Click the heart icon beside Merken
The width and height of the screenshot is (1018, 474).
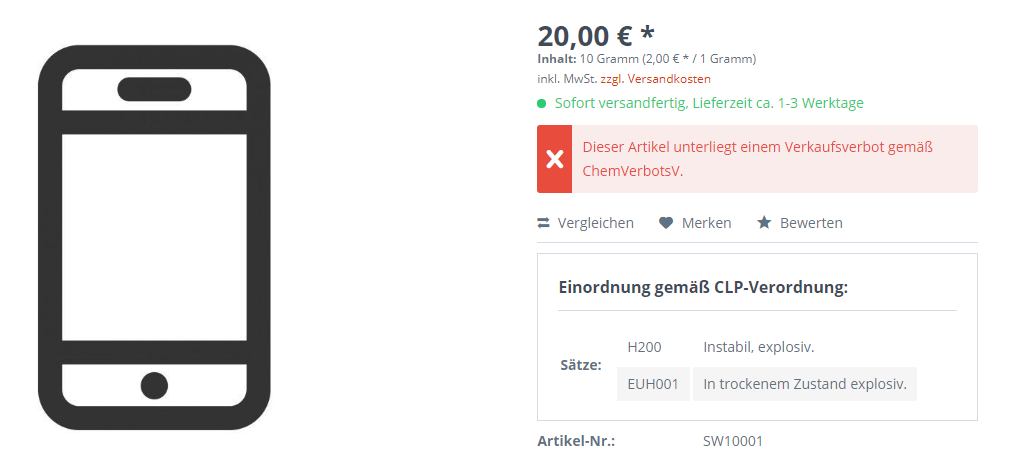[665, 223]
